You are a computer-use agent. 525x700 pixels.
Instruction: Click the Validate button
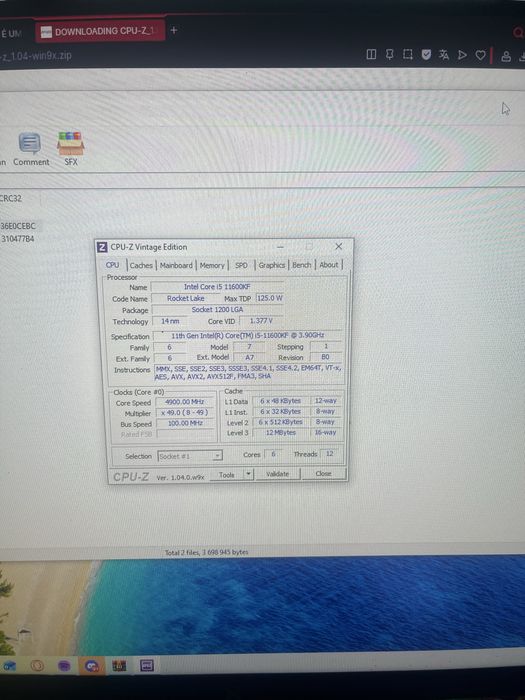278,474
